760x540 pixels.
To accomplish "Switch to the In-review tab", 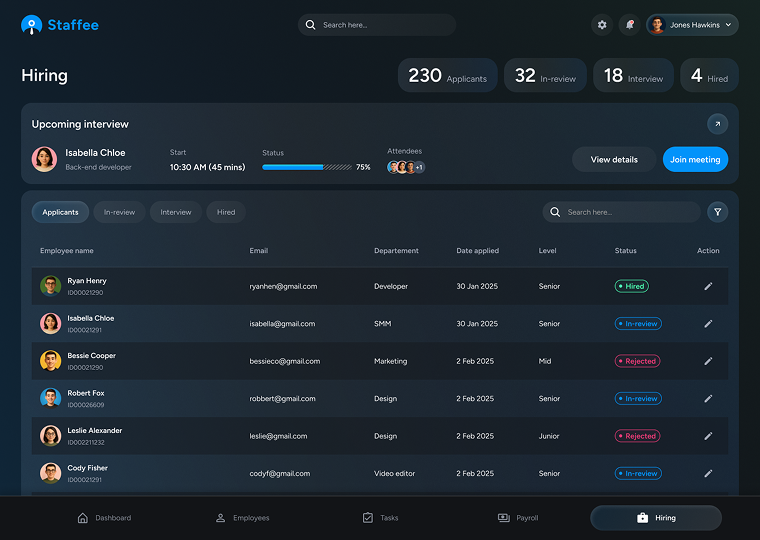I will [x=119, y=212].
